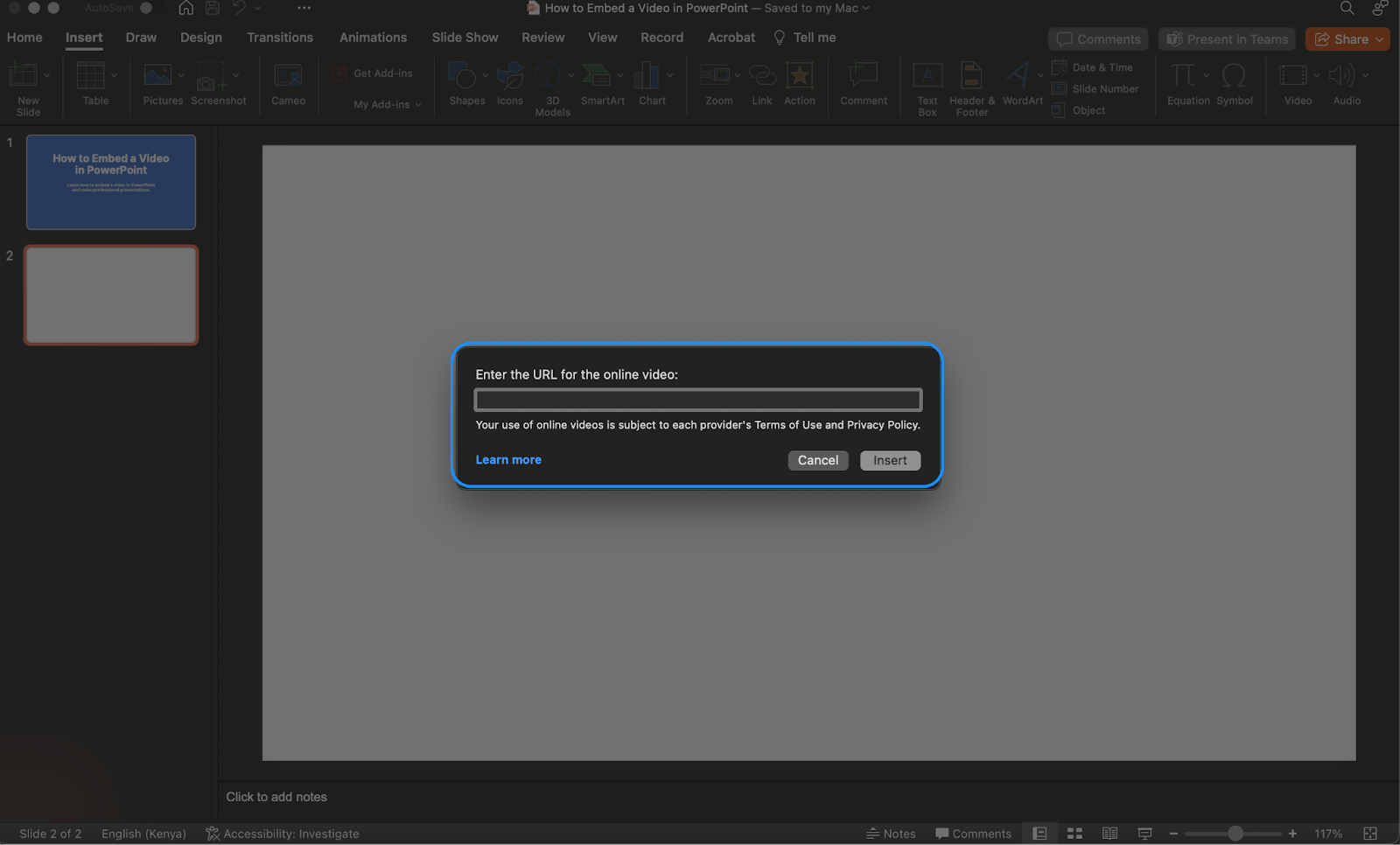Screen dimensions: 1400x845
Task: Open the Video dropdown chevron
Action: 1315,75
